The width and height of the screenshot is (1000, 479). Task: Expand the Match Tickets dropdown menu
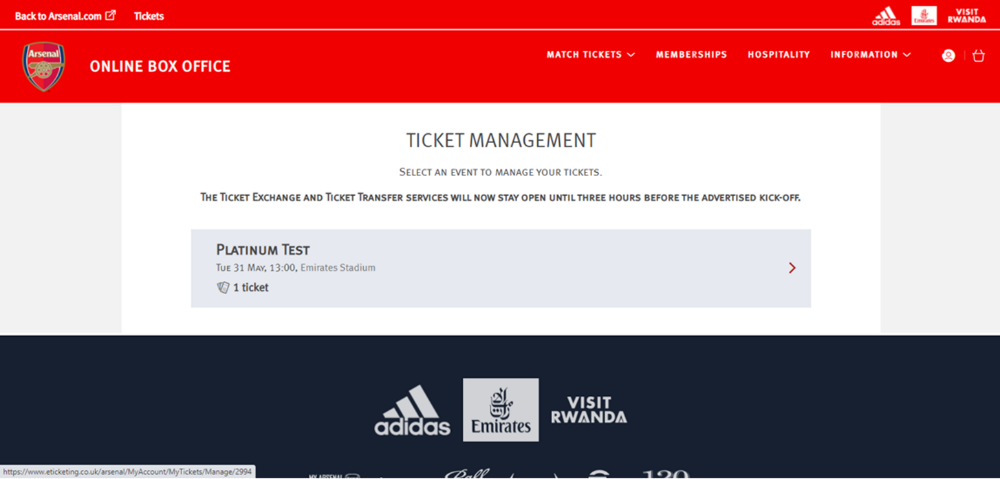pyautogui.click(x=591, y=55)
